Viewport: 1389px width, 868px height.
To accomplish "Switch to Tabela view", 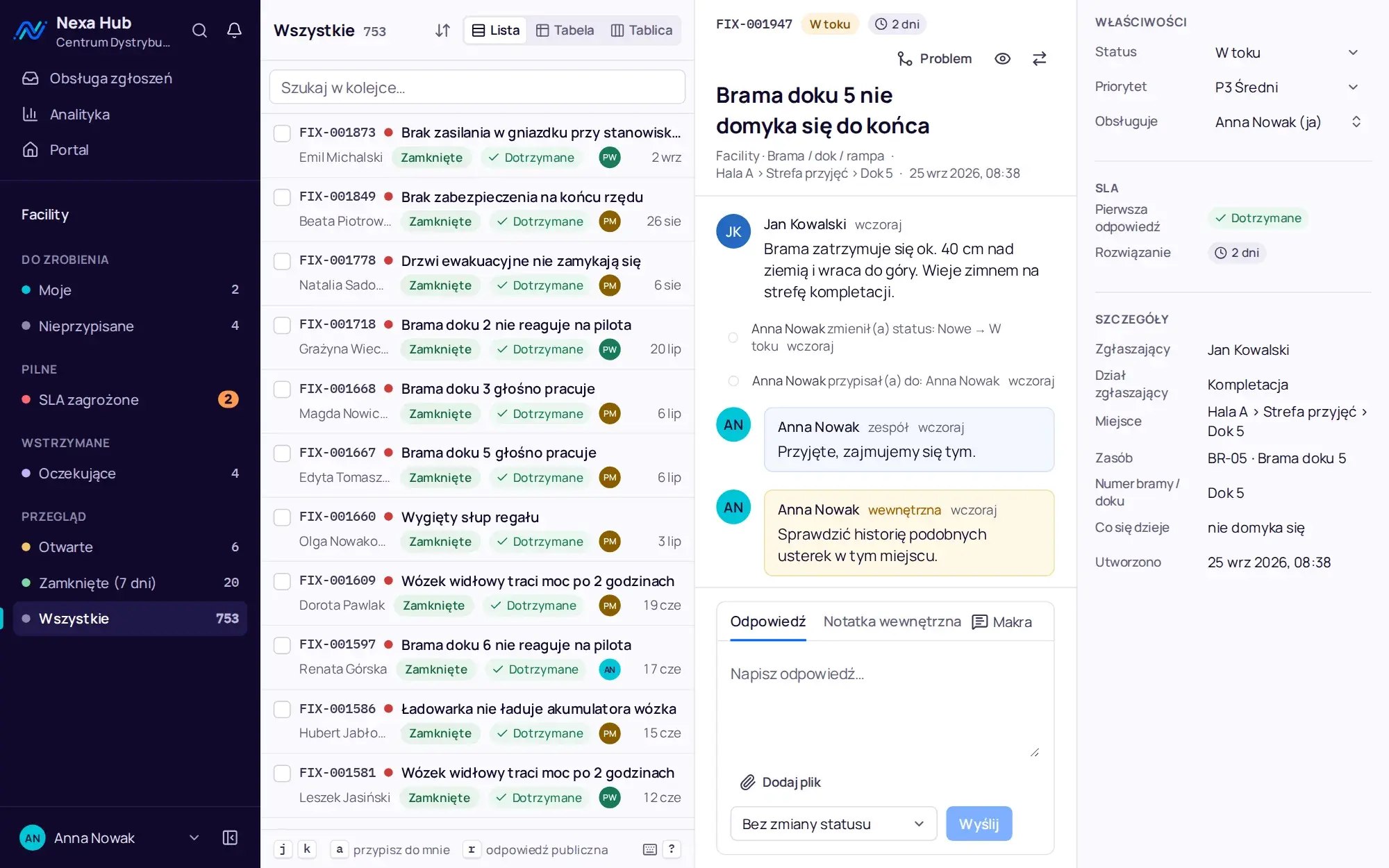I will pos(565,31).
